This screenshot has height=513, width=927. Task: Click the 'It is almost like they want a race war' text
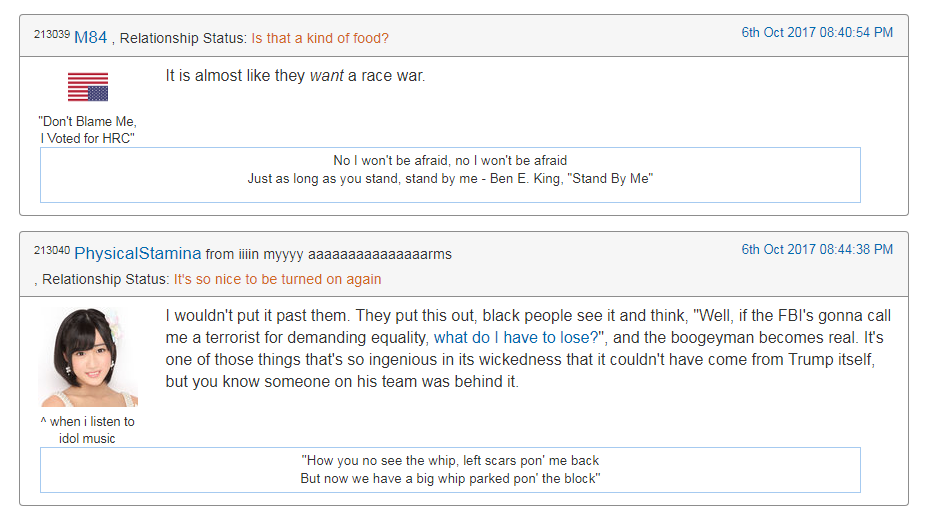tap(295, 76)
